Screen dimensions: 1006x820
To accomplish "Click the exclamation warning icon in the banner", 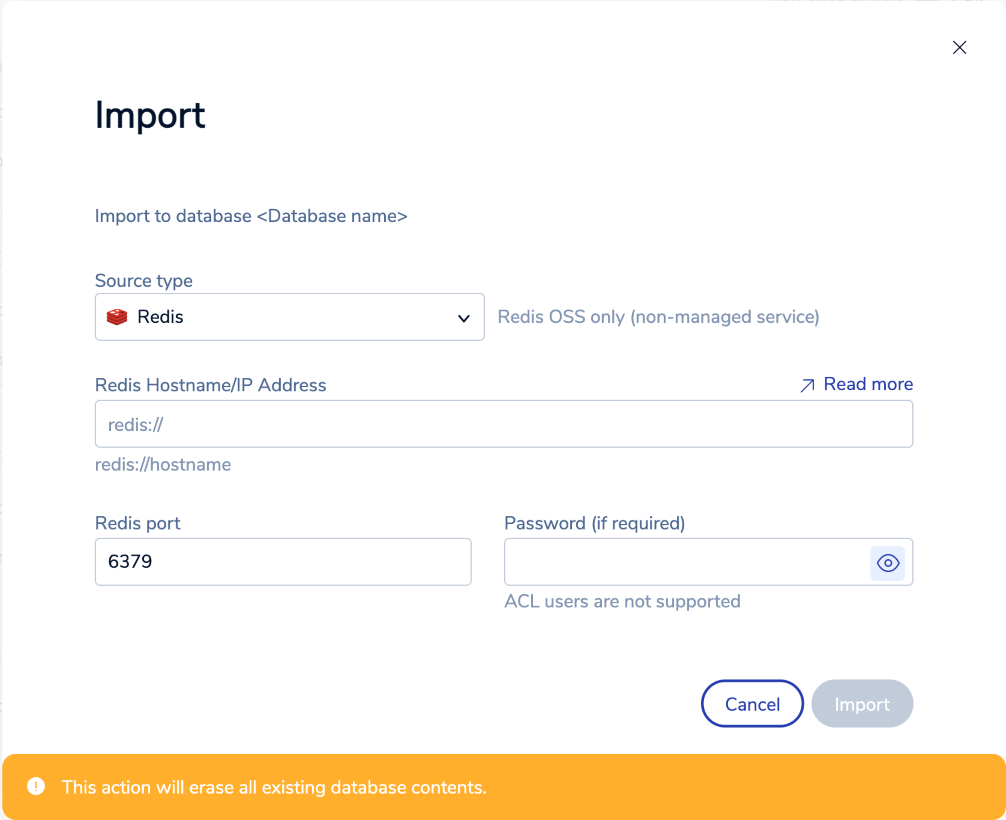I will click(36, 786).
